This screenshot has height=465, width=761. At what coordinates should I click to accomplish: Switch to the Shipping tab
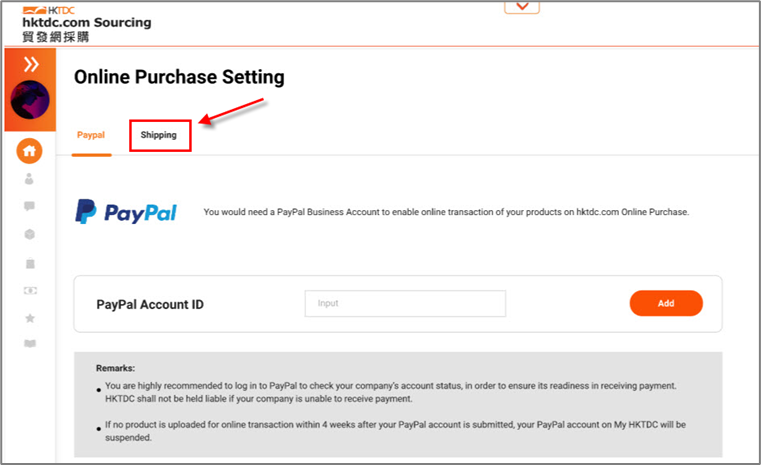[159, 135]
